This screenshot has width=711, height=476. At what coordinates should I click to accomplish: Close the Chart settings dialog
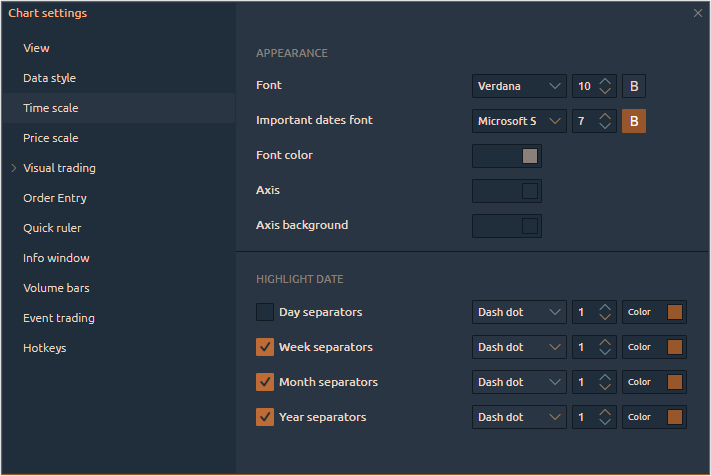(697, 13)
